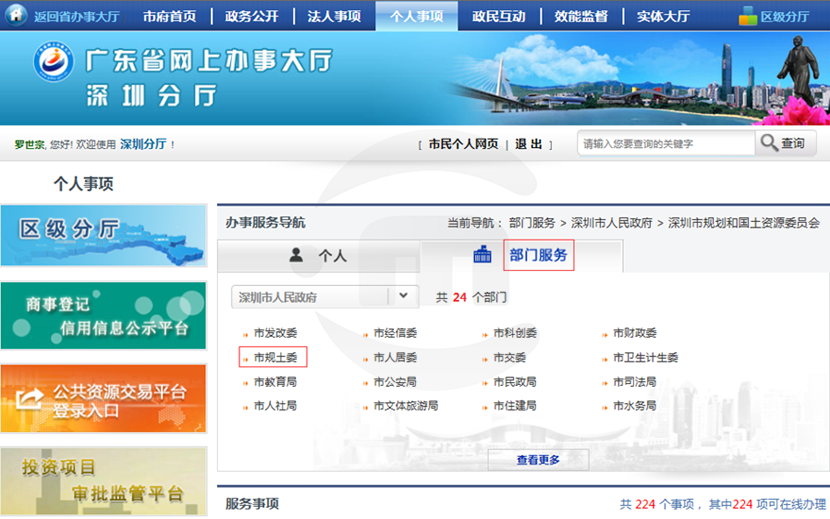Viewport: 830px width, 519px height.
Task: Open 市民个人网页 link
Action: pyautogui.click(x=463, y=144)
